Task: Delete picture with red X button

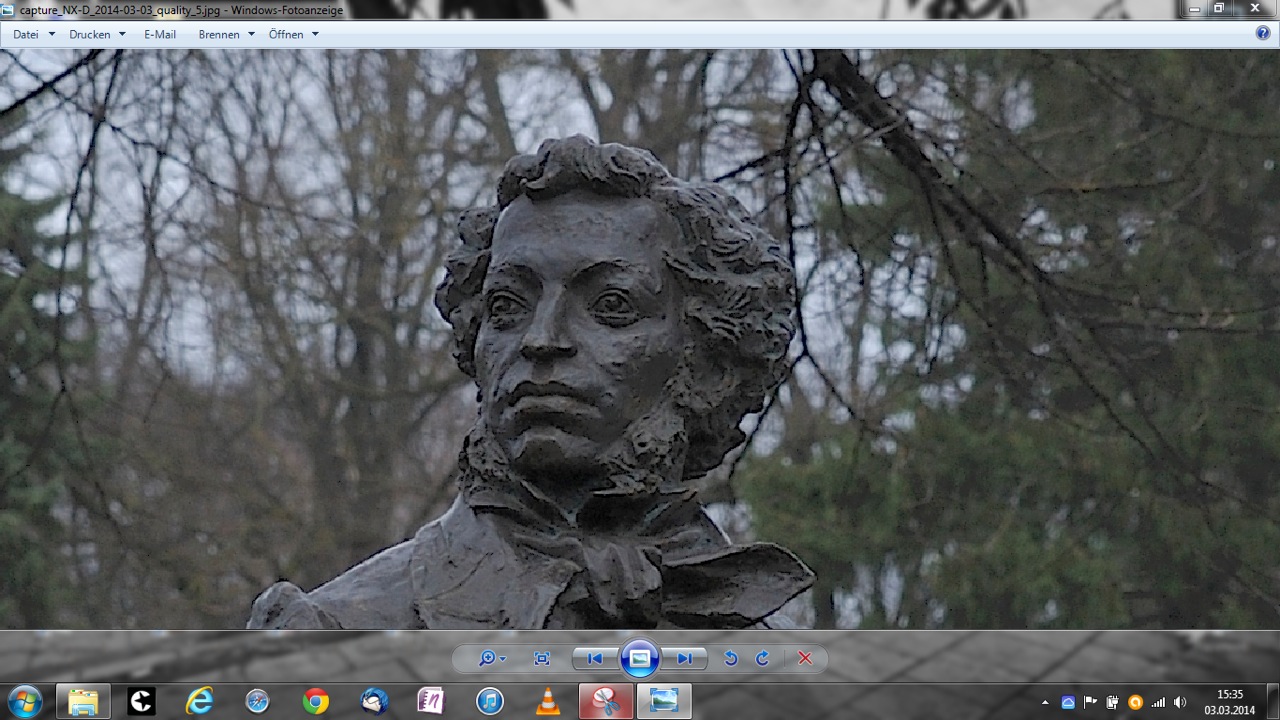Action: [x=805, y=658]
